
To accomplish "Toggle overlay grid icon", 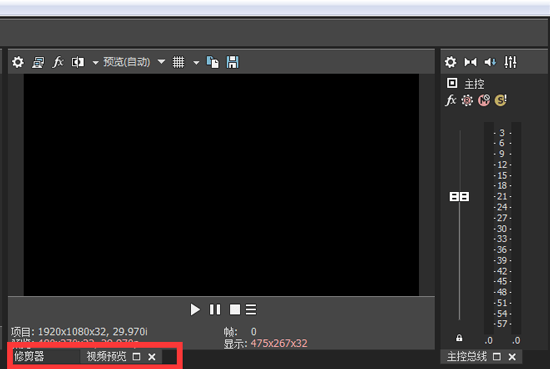I will pos(179,62).
